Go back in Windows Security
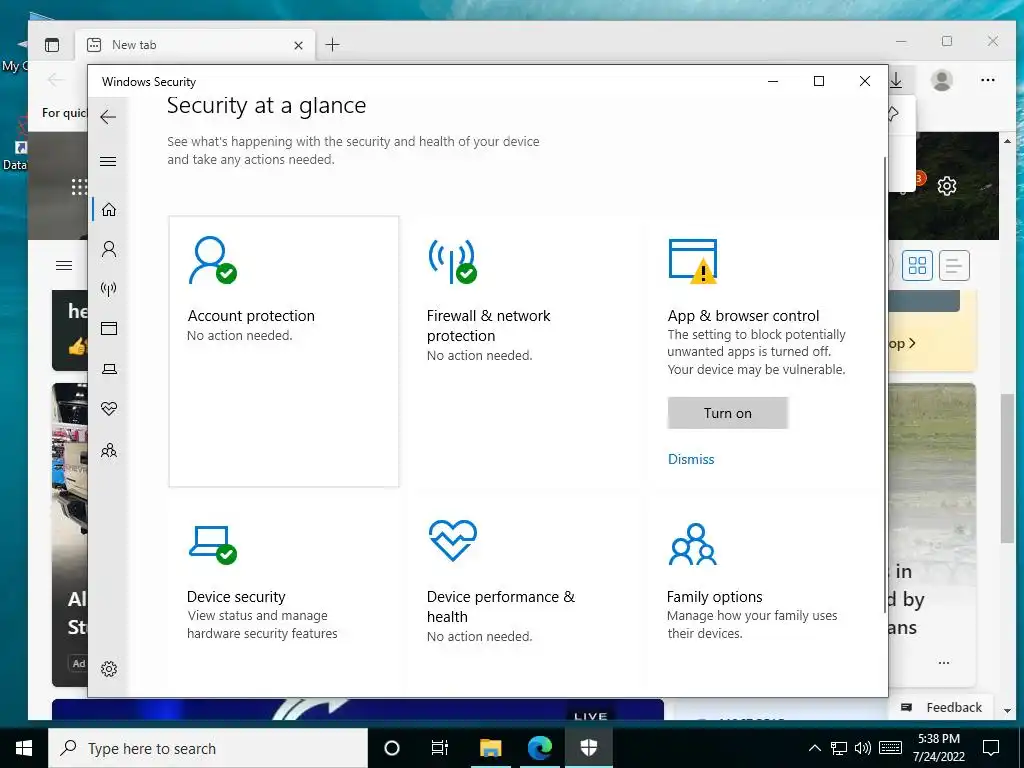 pos(108,117)
